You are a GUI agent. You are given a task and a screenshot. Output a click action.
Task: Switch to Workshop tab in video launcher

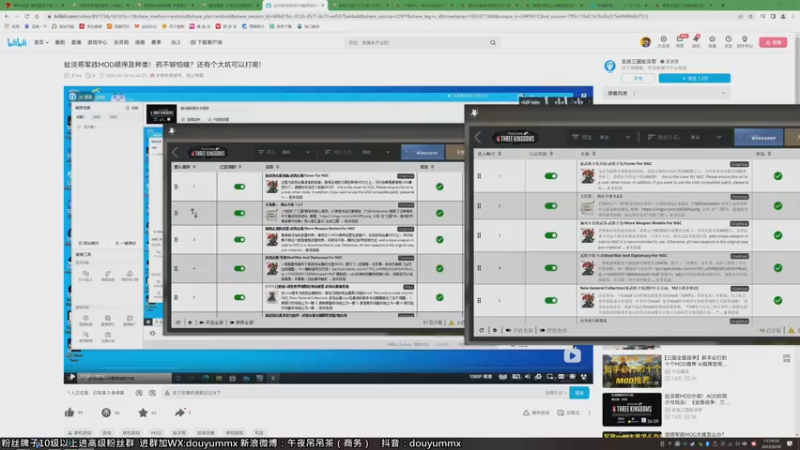(x=422, y=152)
